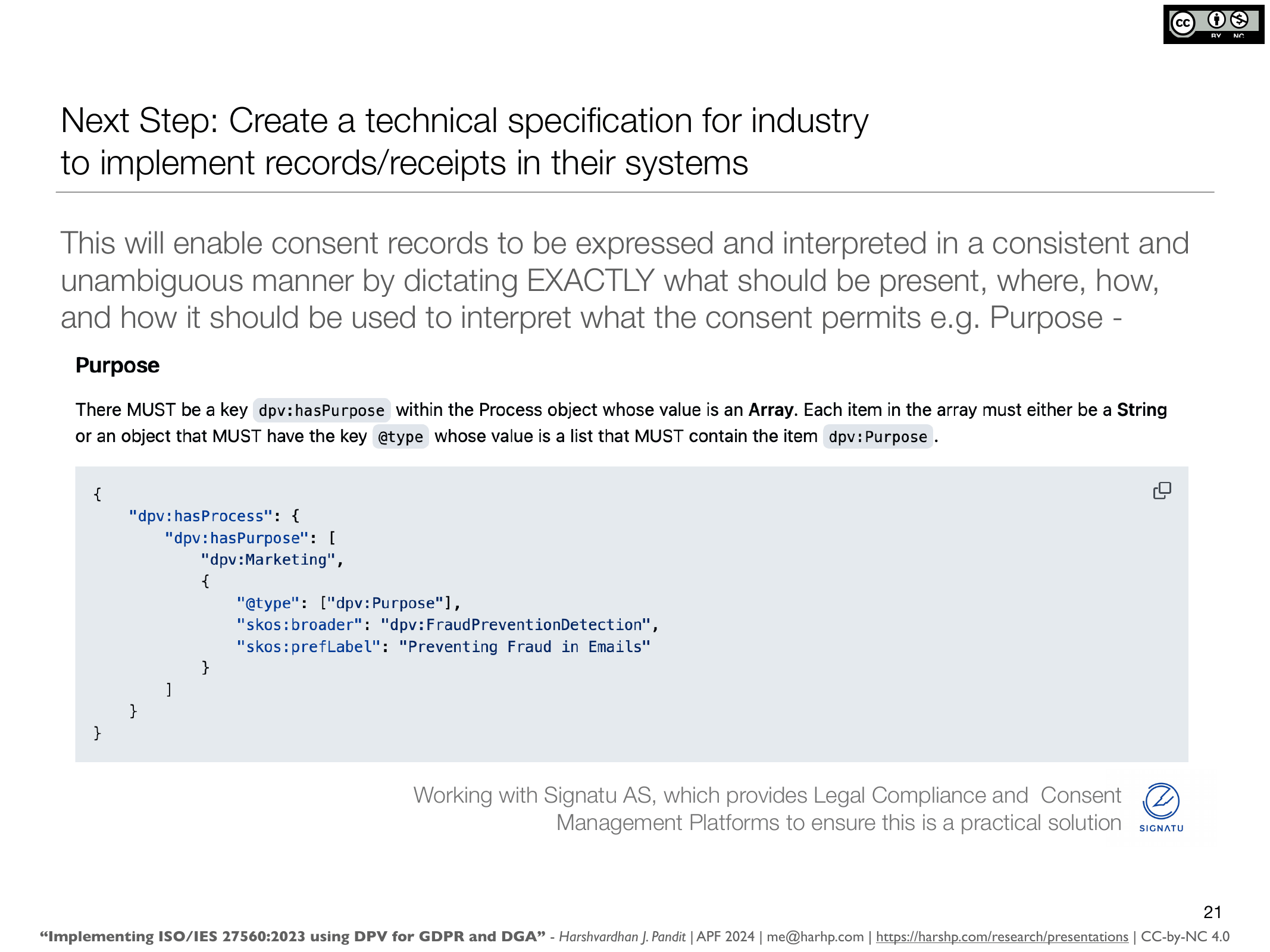Click "Preventing Fraud in Emails" string
The width and height of the screenshot is (1270, 952).
(x=524, y=647)
